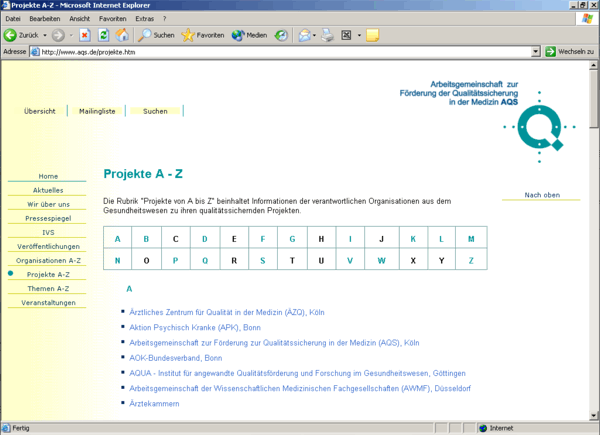Stop page loading with red X icon
The image size is (600, 435).
(85, 35)
